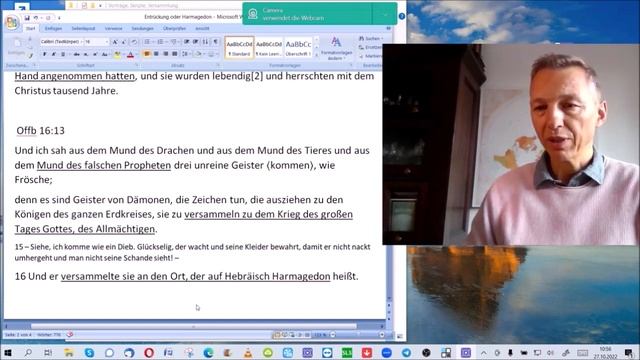Toggle paragraph marks display
The image size is (640, 360).
[216, 42]
